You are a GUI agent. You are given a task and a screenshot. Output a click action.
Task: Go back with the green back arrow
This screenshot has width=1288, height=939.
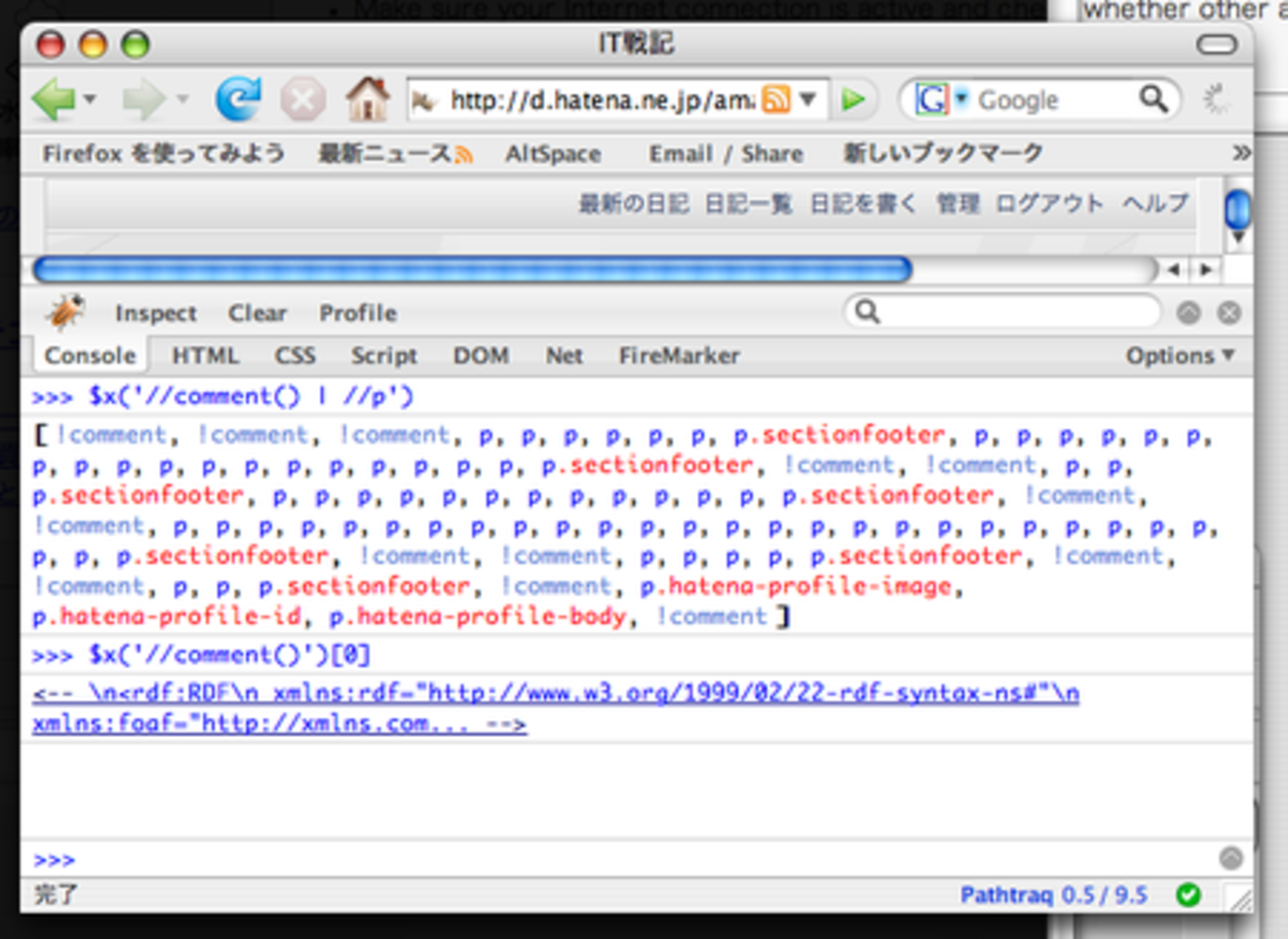pyautogui.click(x=53, y=99)
